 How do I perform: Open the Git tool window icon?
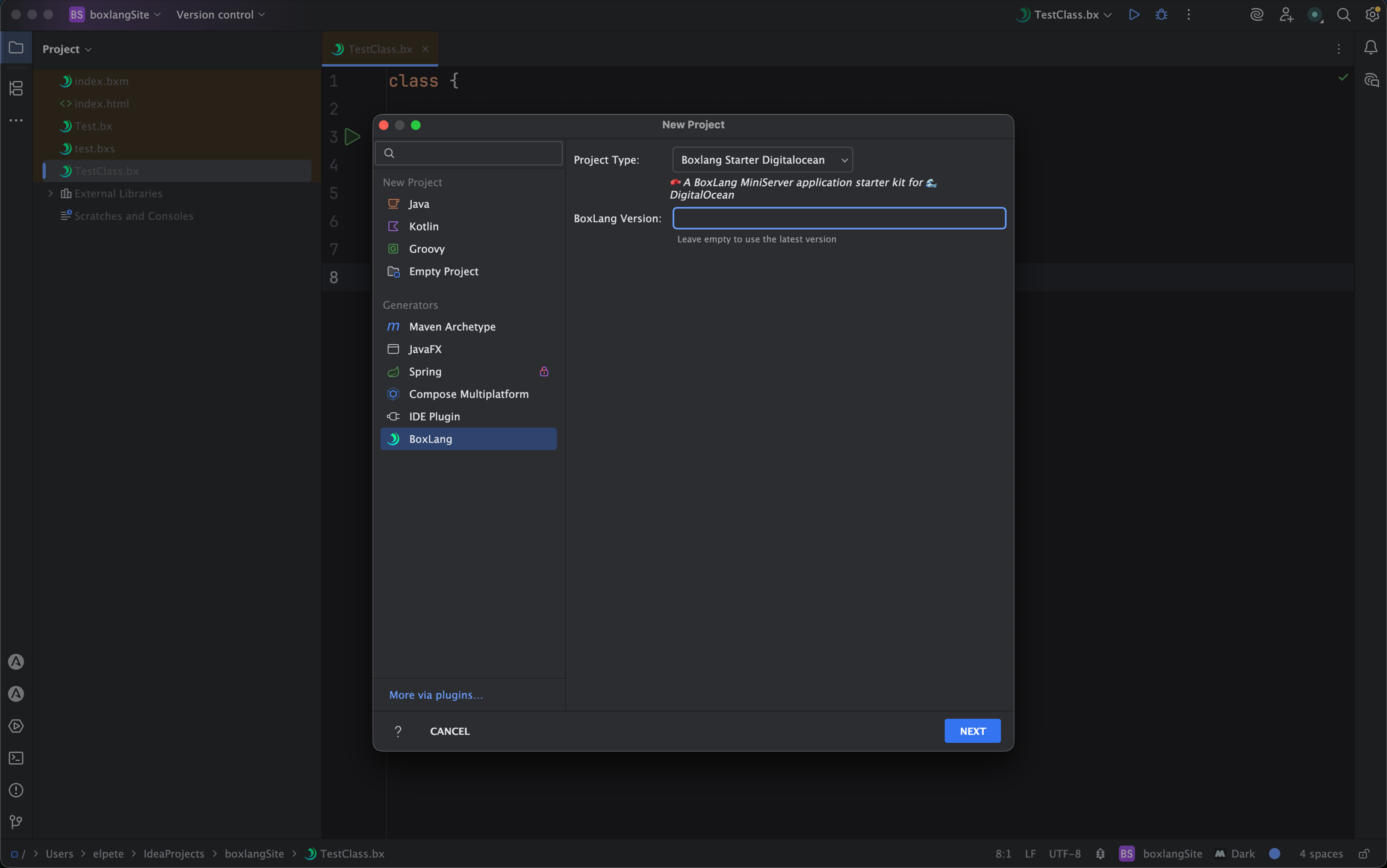(16, 822)
